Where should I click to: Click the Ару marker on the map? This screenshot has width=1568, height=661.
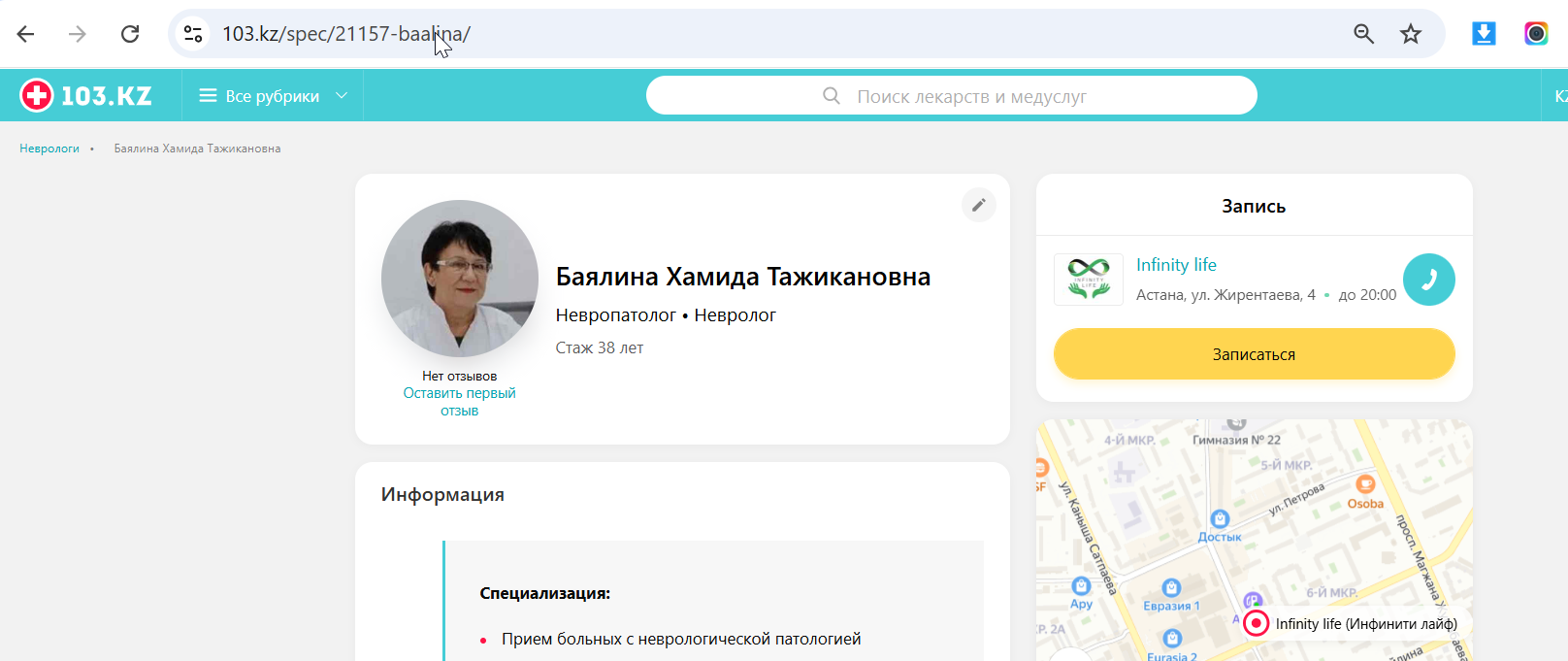1081,586
